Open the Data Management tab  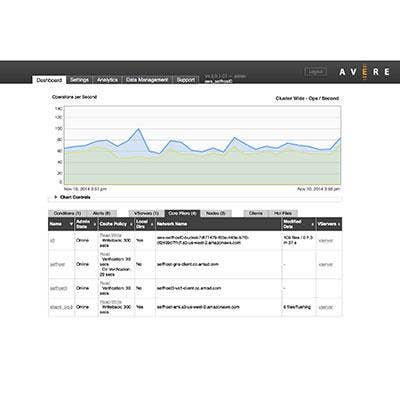[147, 80]
